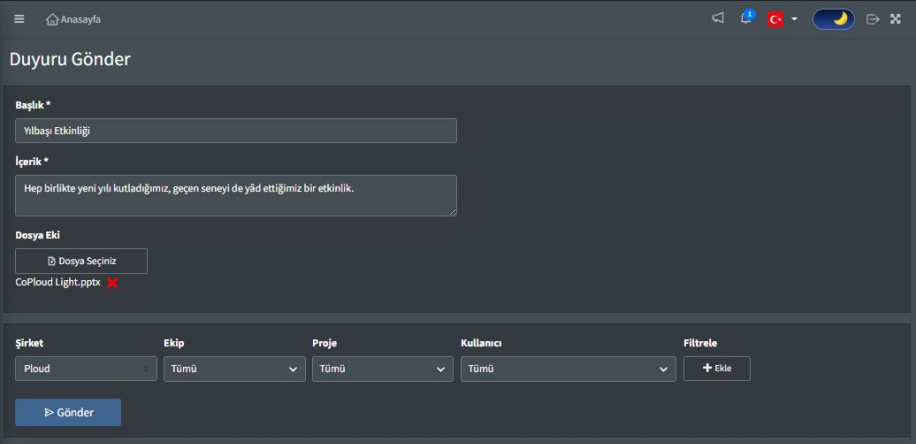916x444 pixels.
Task: Click the Ekle filter button
Action: 717,368
